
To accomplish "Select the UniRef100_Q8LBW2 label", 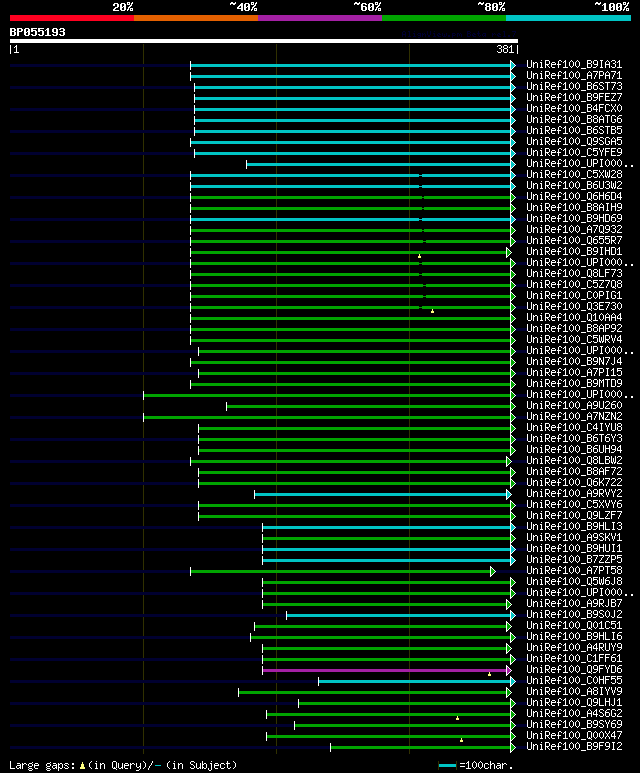I will [x=574, y=461].
